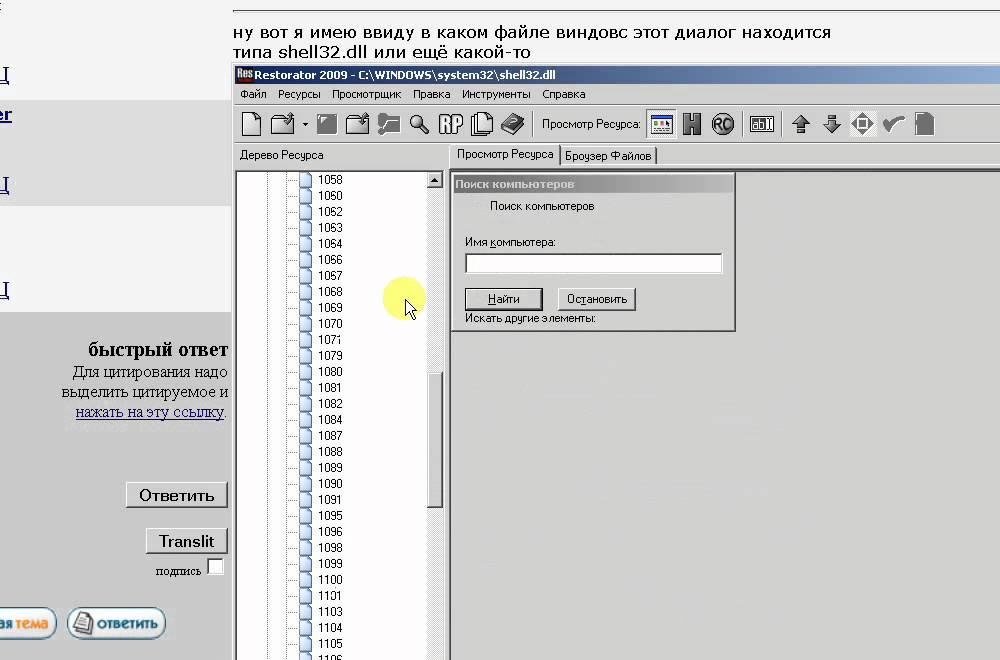Click 'Поиск компьютеров' dialog title bar
This screenshot has width=1000, height=660.
coord(592,184)
